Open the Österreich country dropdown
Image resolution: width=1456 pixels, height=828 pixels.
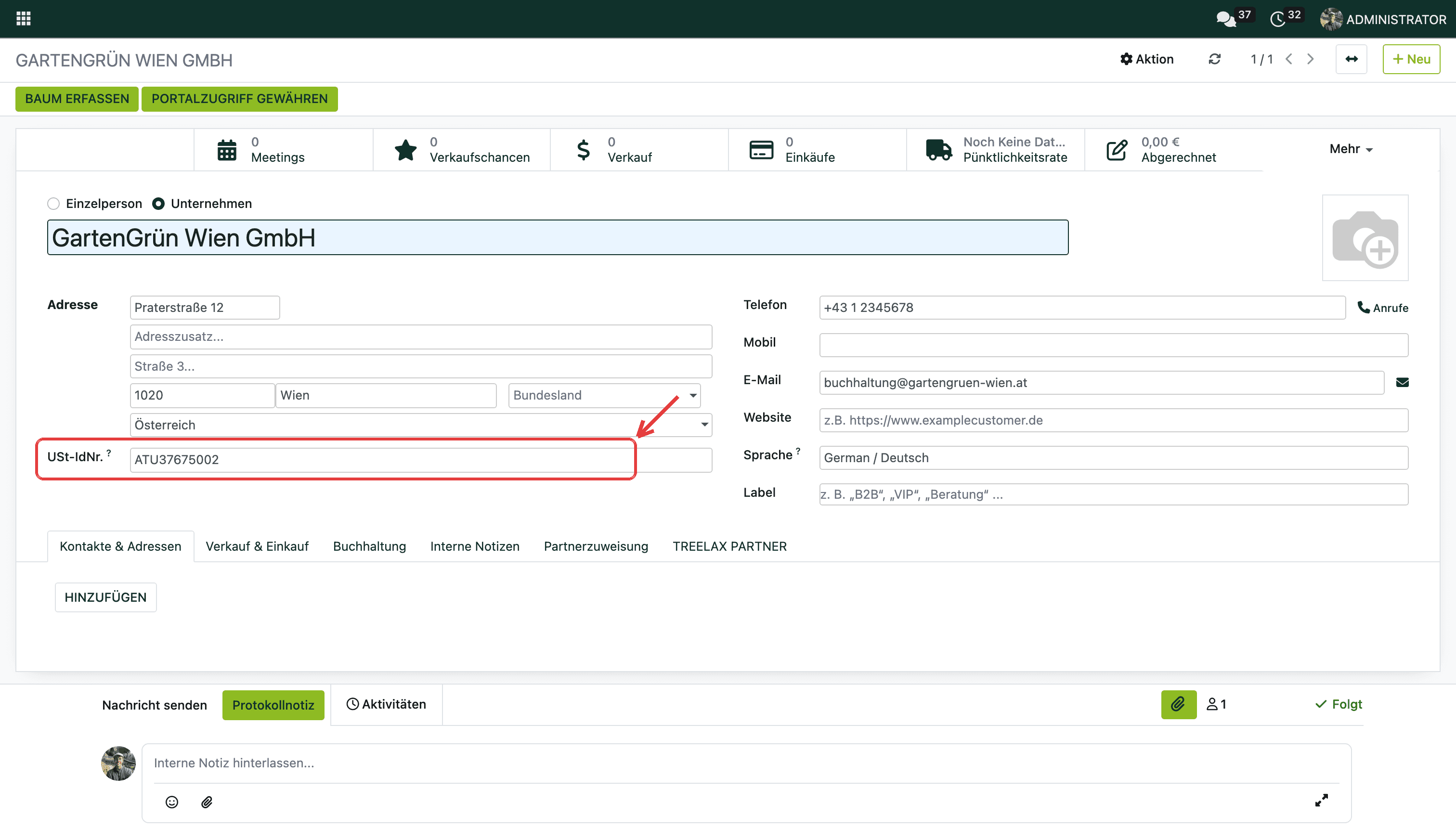[x=421, y=425]
